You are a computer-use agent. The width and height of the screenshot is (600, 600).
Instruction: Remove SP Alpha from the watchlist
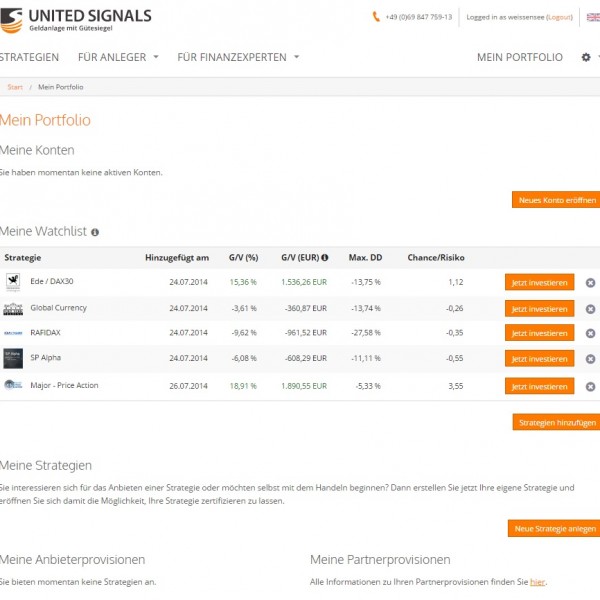(590, 359)
